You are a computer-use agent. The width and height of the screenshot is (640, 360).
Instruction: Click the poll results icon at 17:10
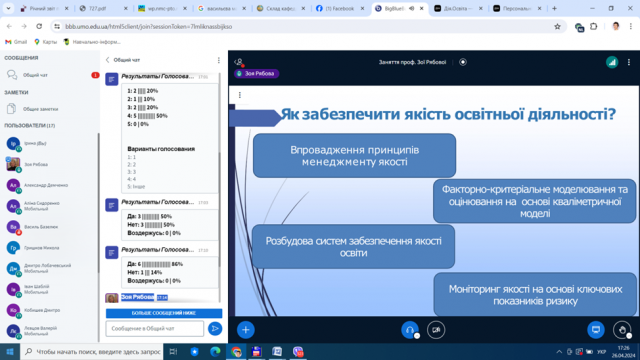pyautogui.click(x=112, y=253)
